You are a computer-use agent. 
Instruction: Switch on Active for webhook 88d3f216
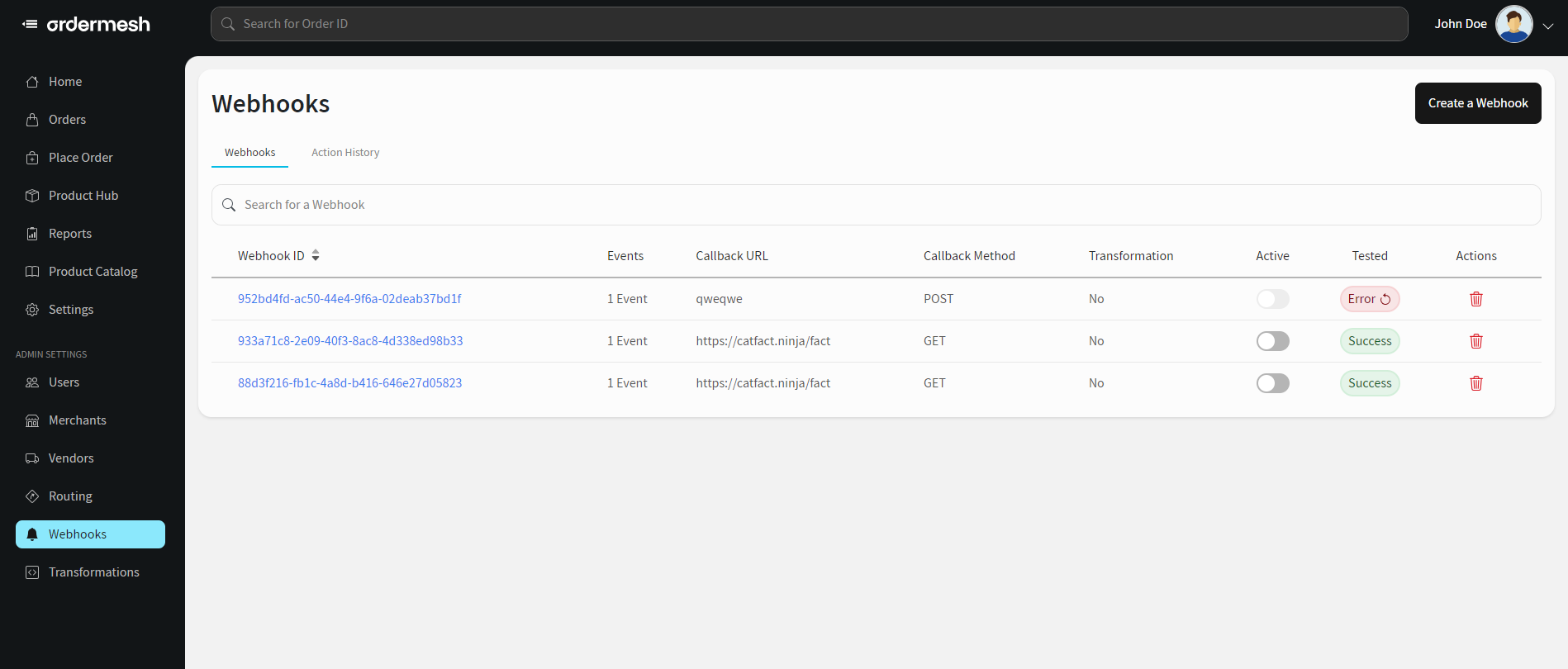point(1272,383)
